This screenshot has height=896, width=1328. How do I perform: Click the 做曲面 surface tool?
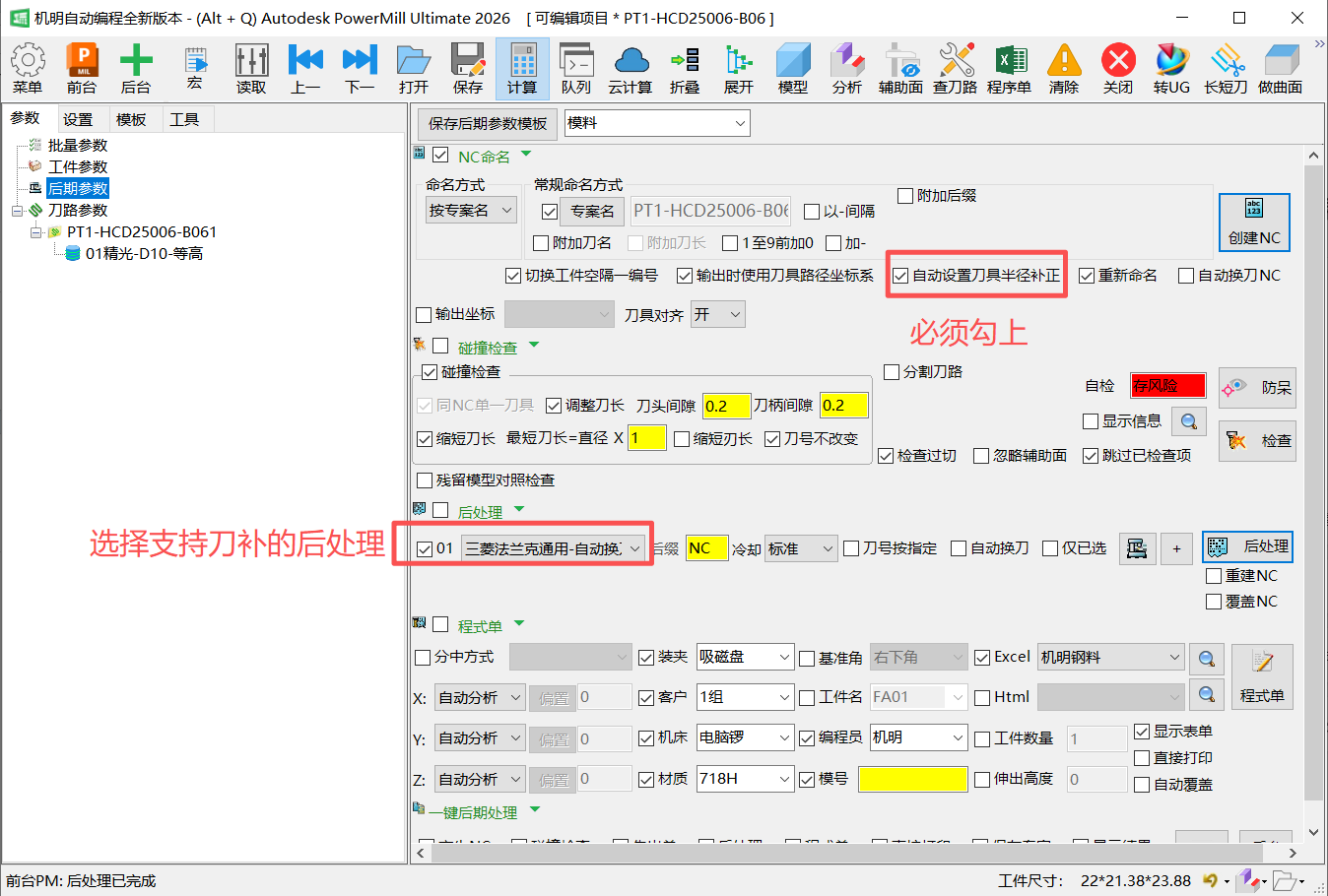tap(1281, 68)
